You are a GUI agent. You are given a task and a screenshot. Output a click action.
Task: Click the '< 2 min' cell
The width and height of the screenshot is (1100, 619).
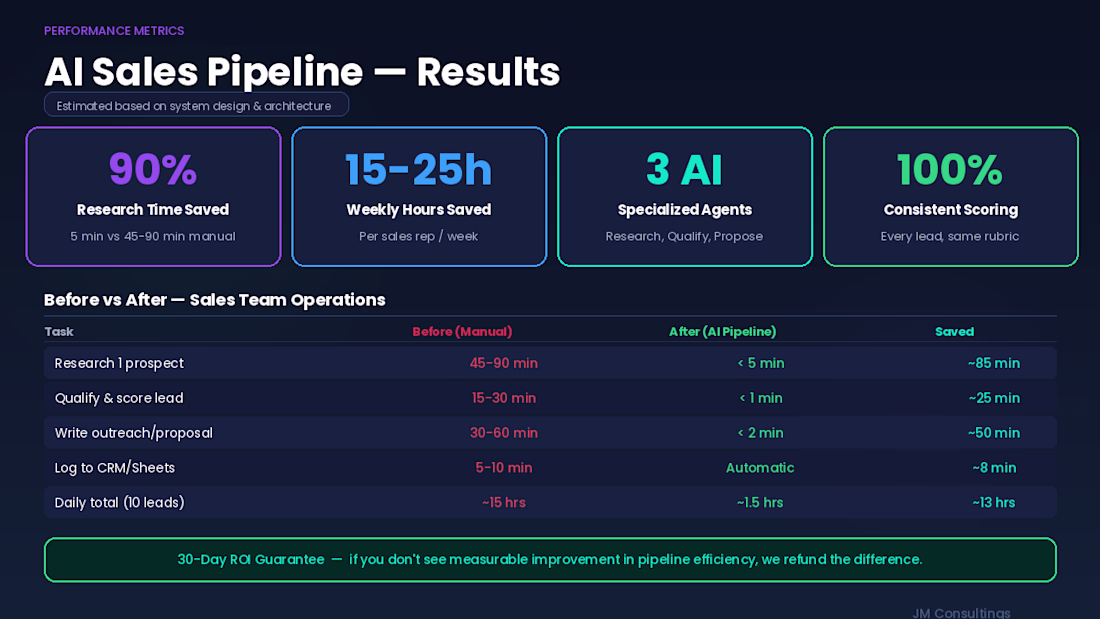coord(760,433)
